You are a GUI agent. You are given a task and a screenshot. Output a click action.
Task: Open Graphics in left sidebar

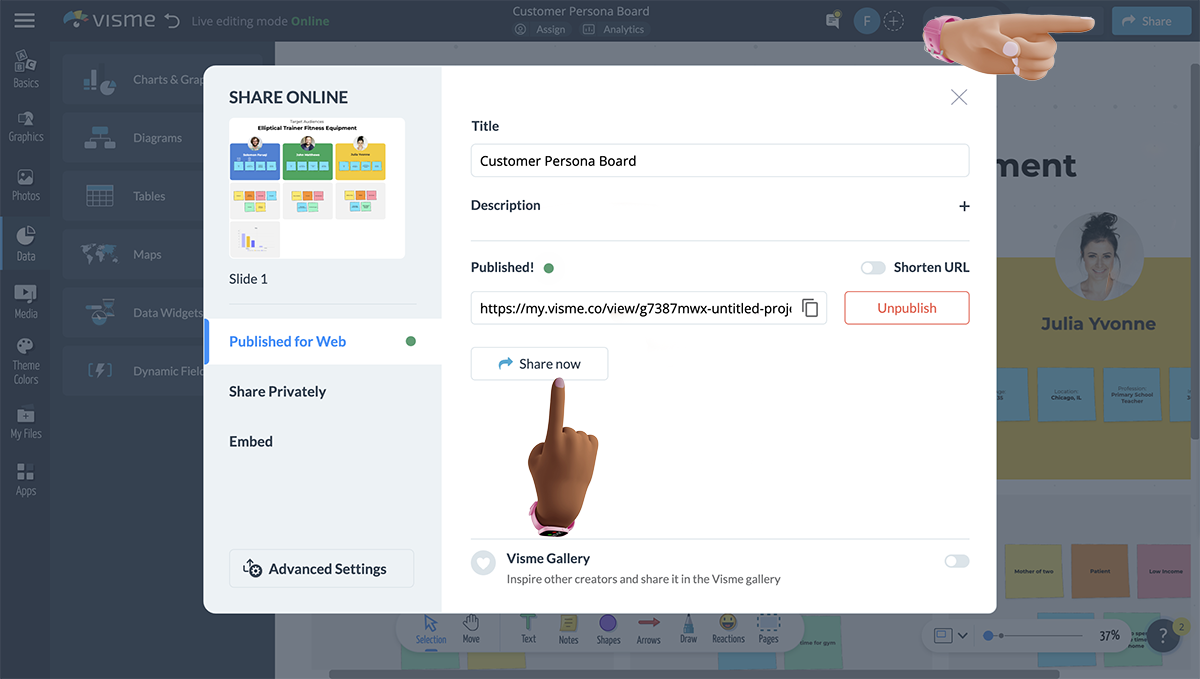click(26, 126)
